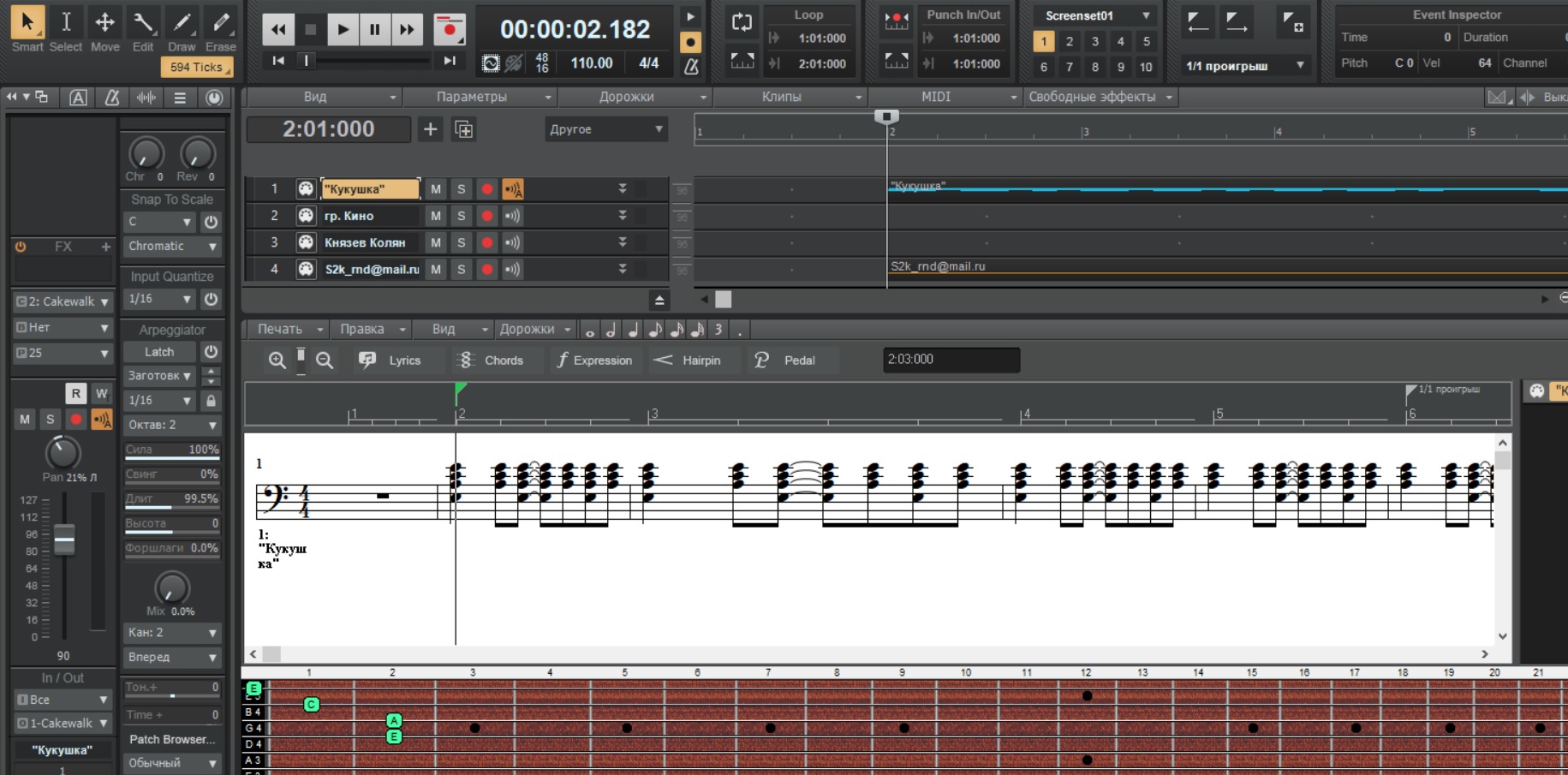The height and width of the screenshot is (775, 1568).
Task: Select screenset number 2
Action: coord(1069,41)
